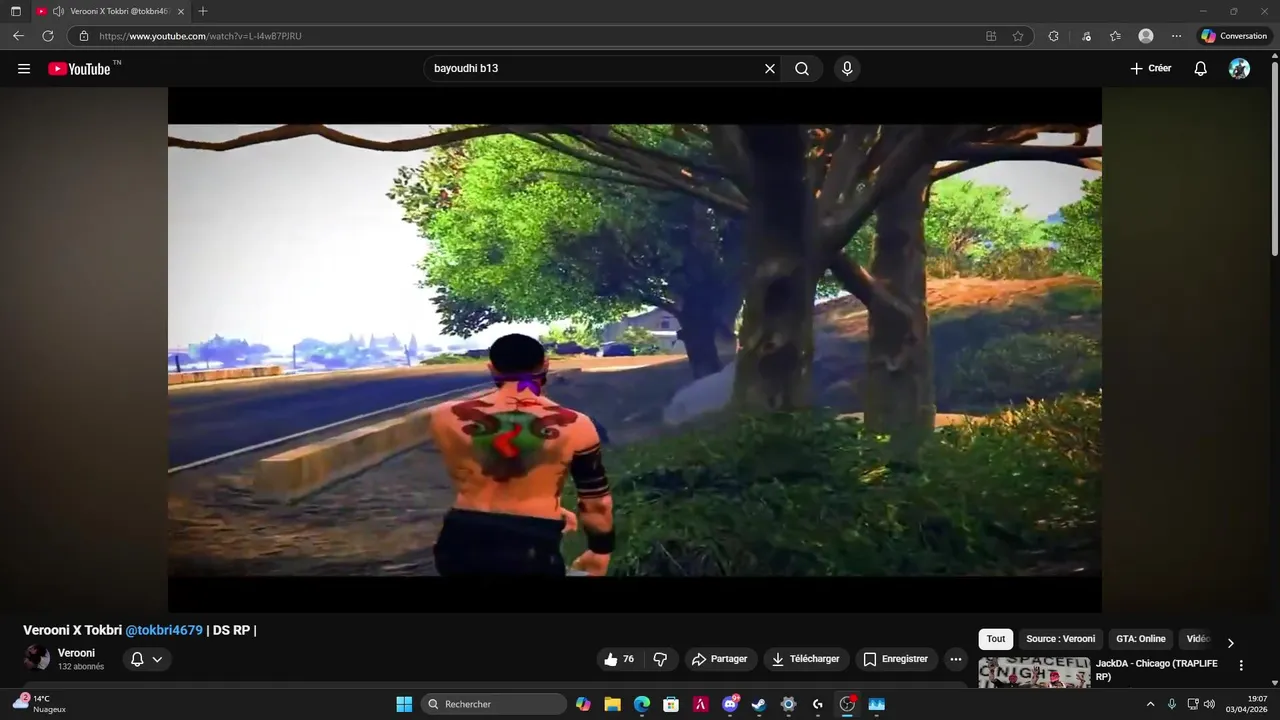1280x720 pixels.
Task: Open YouTube notifications bell
Action: pyautogui.click(x=1201, y=69)
